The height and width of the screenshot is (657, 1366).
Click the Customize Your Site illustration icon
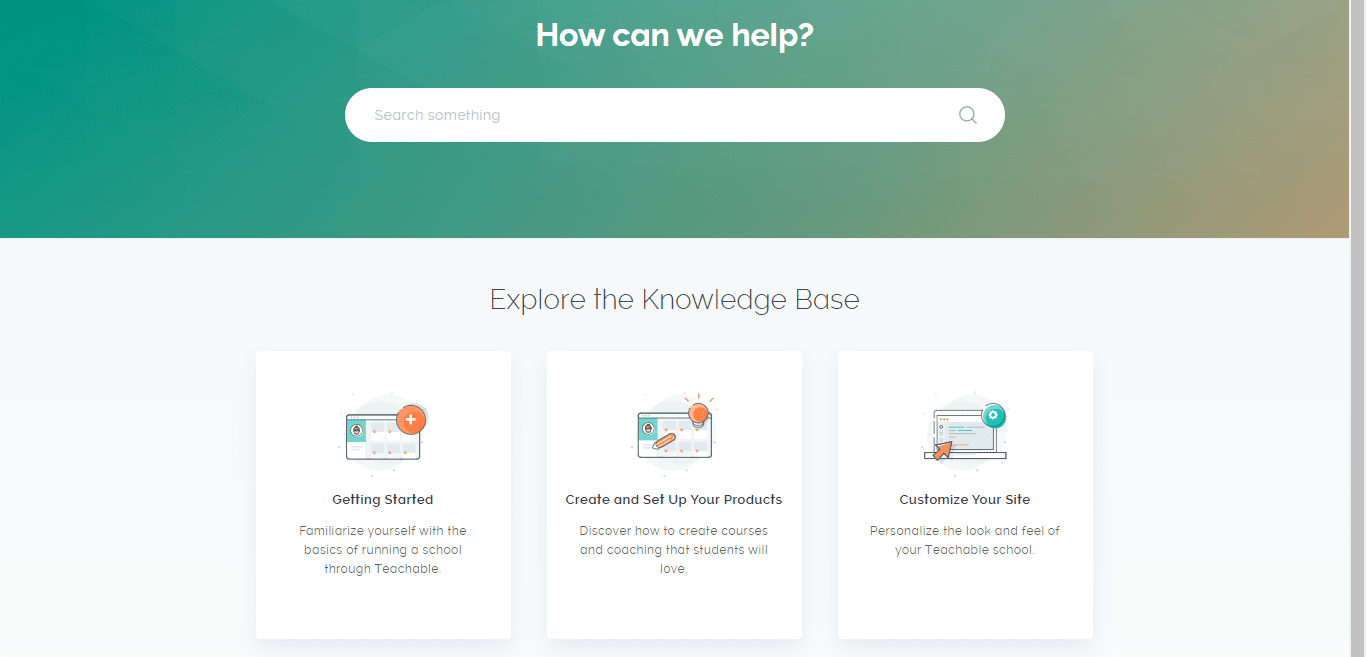tap(965, 433)
